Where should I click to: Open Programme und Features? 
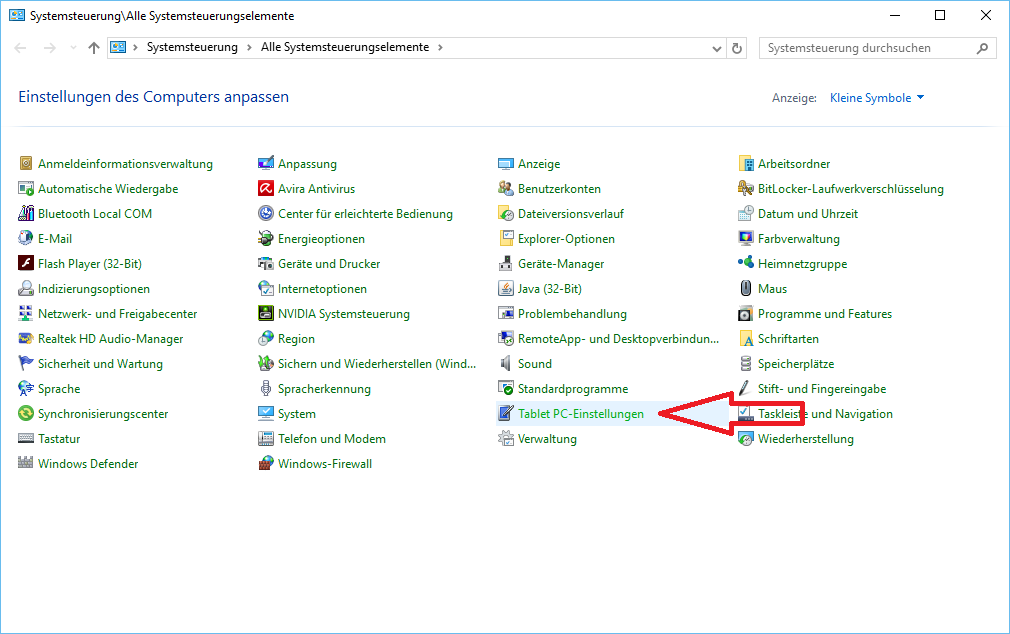824,314
